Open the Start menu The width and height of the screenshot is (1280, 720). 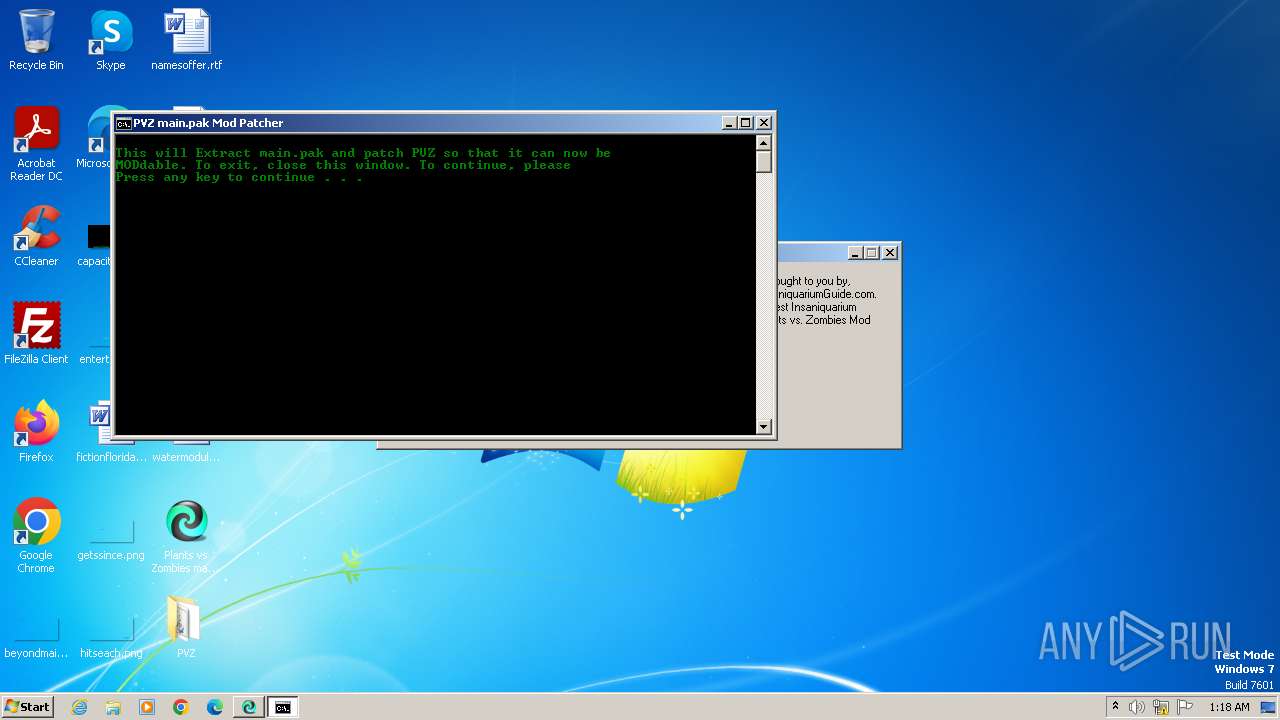click(27, 707)
